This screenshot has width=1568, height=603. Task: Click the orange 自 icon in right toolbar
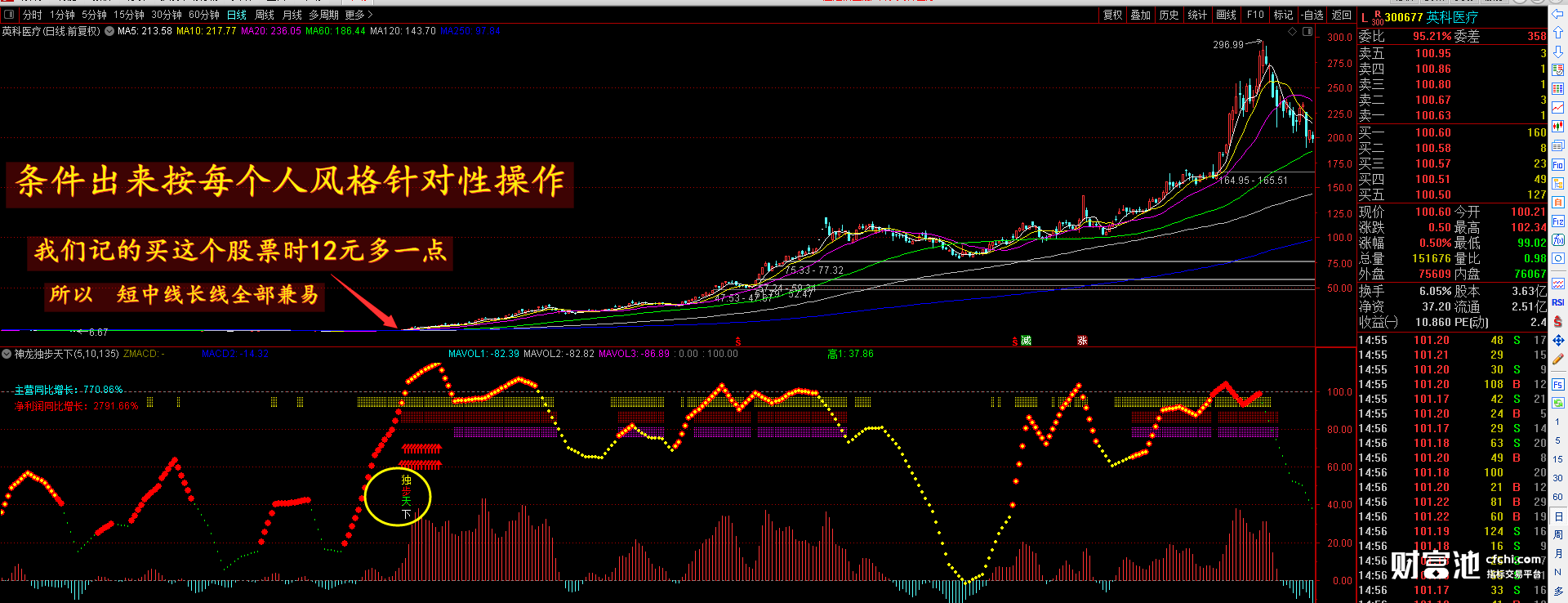point(1558,203)
